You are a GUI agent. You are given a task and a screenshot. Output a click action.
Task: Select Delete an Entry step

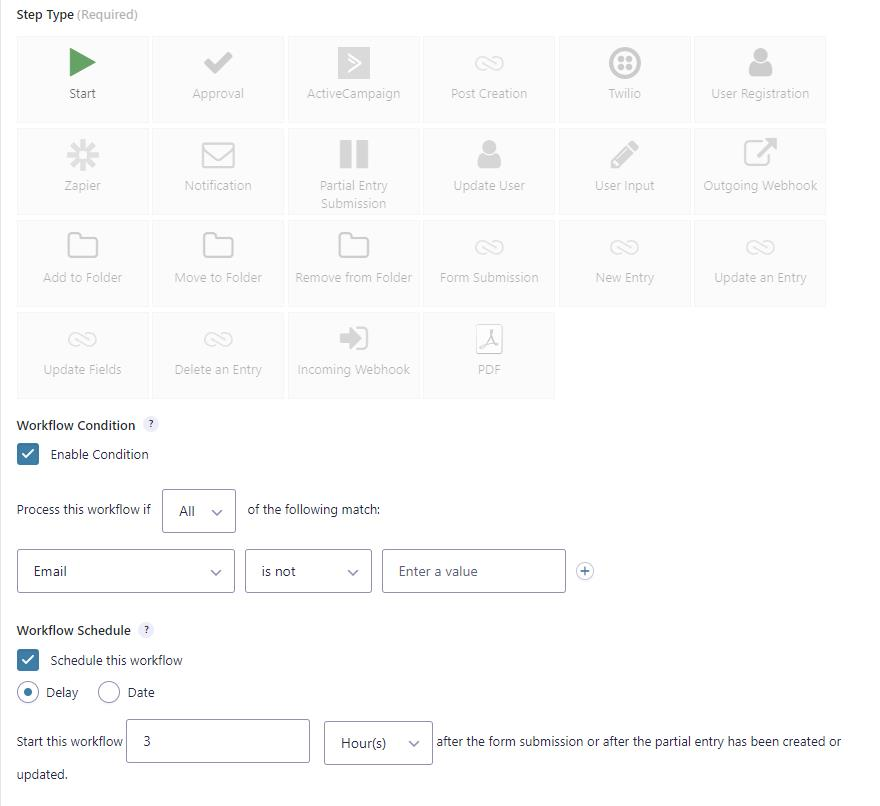pyautogui.click(x=218, y=355)
